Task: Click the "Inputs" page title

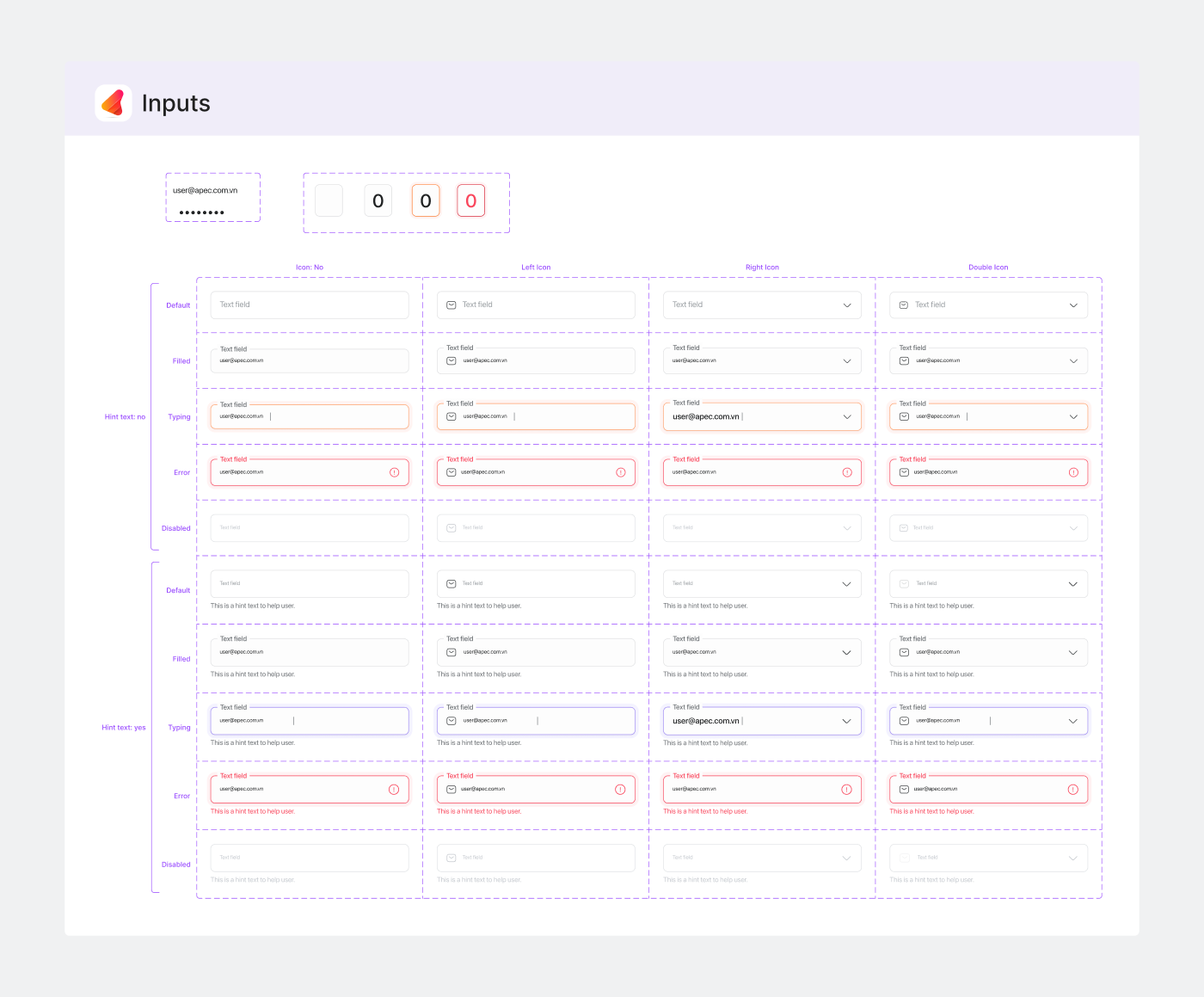Action: (x=175, y=103)
